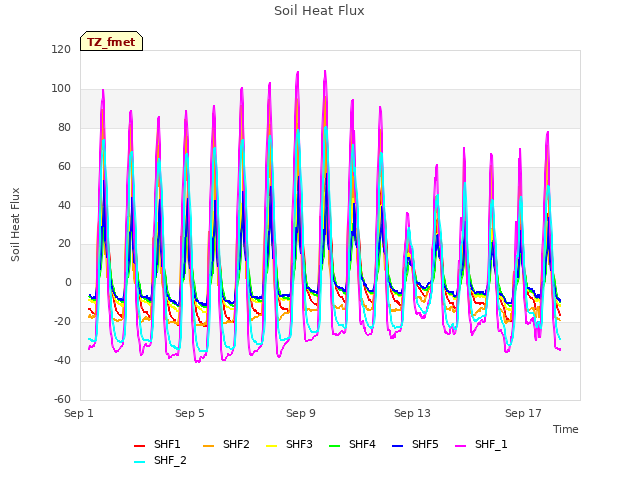640x480 pixels.
Task: Toggle the SHF5 series in legend
Action: click(415, 444)
